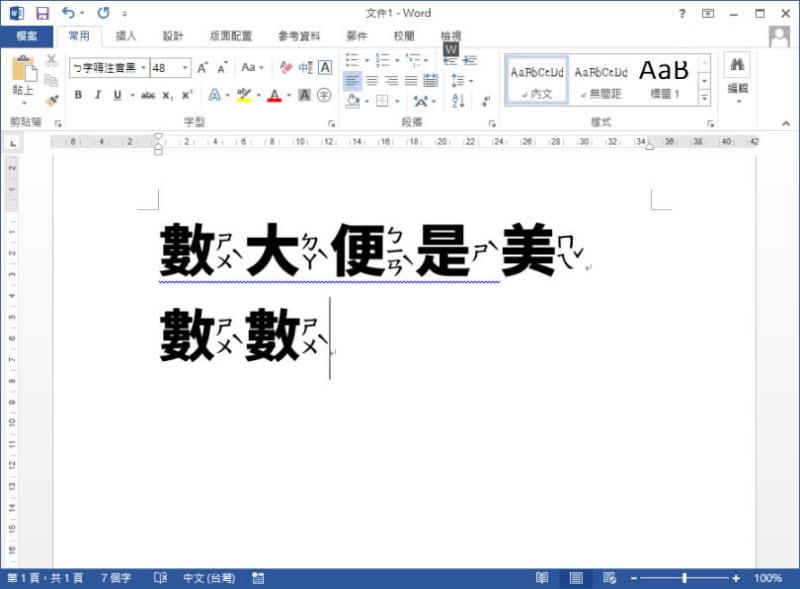800x589 pixels.
Task: Open Word help with the question mark
Action: [682, 13]
